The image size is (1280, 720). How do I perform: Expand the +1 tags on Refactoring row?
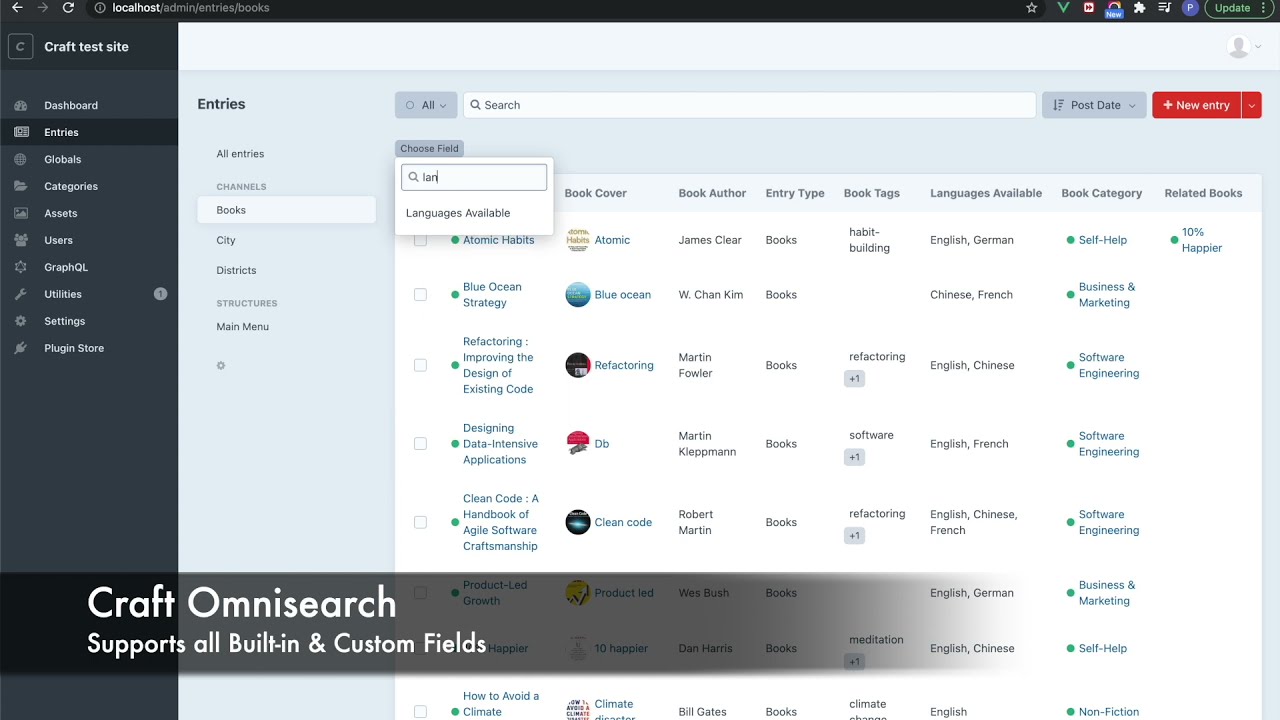click(854, 379)
